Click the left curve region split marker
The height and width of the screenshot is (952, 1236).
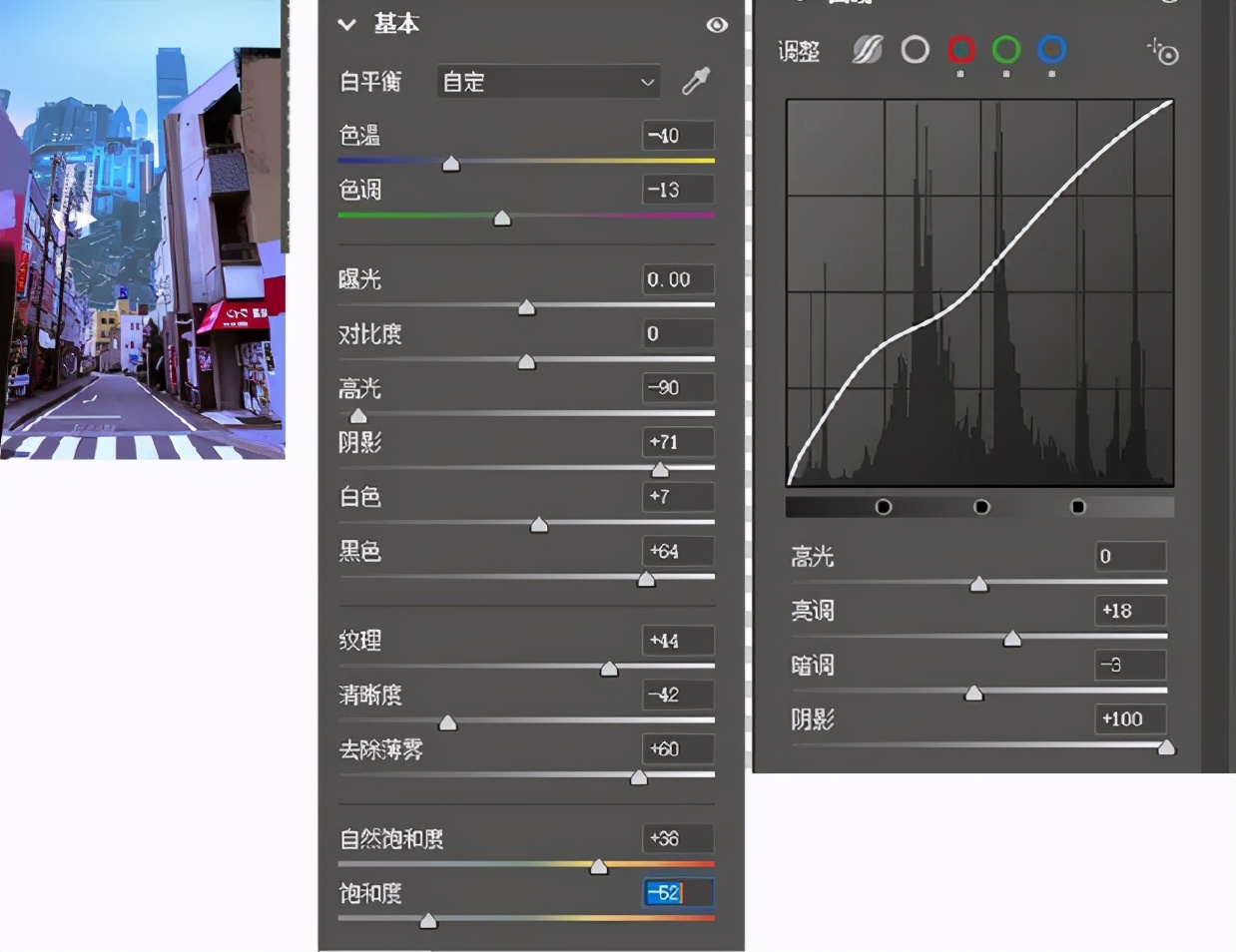(884, 507)
